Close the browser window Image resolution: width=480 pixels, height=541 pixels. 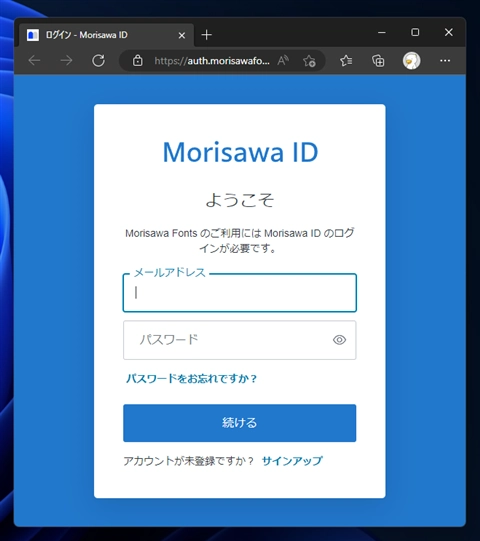(449, 32)
